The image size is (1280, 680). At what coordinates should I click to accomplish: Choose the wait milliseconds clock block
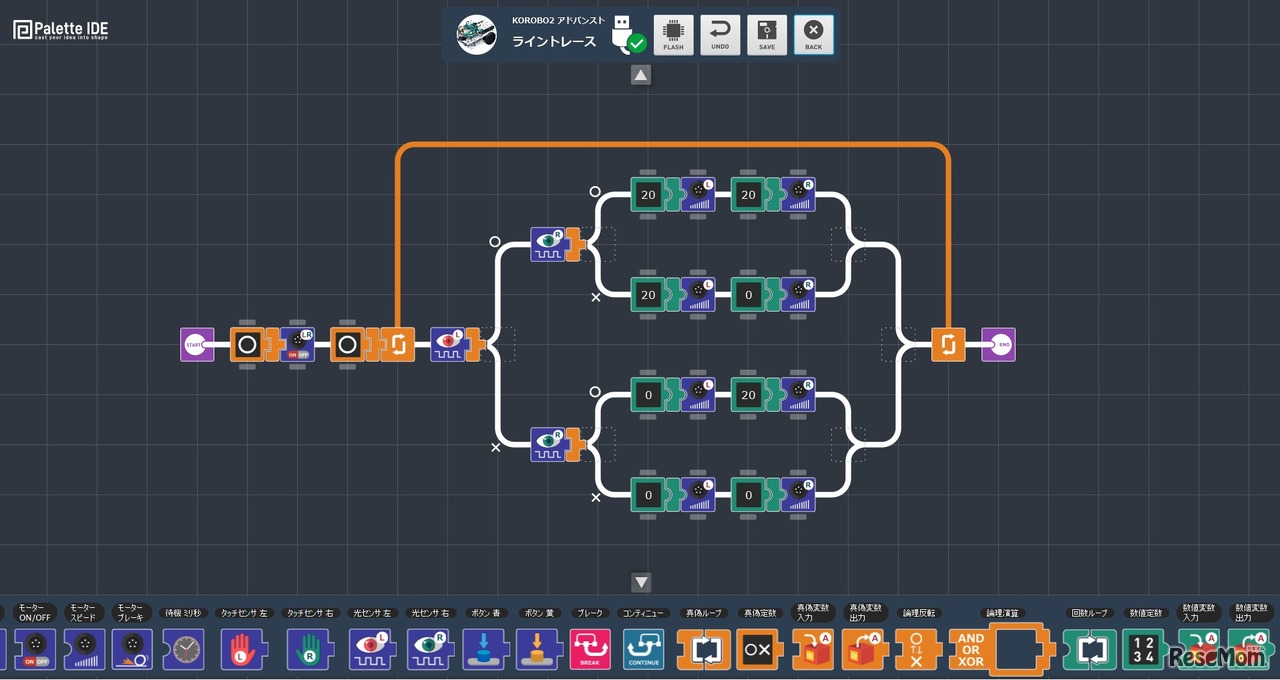pos(183,649)
